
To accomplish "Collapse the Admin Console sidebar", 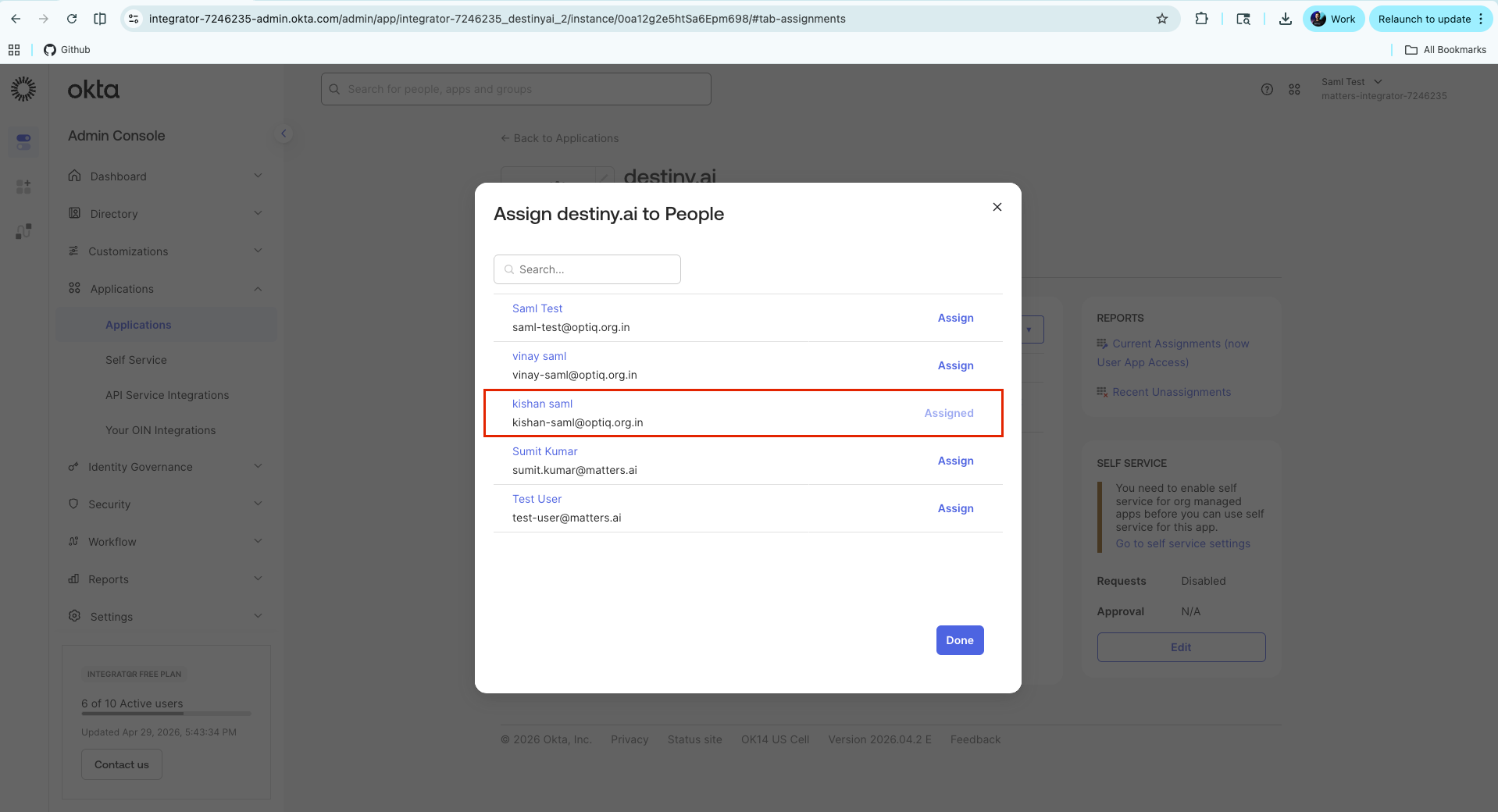I will (x=284, y=134).
